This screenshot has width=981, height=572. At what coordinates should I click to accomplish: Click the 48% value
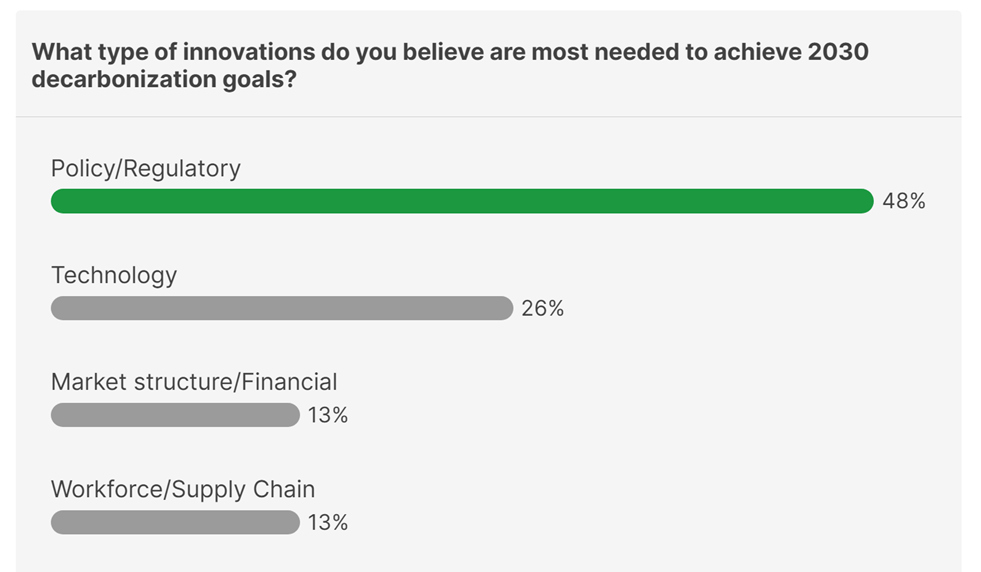[903, 201]
